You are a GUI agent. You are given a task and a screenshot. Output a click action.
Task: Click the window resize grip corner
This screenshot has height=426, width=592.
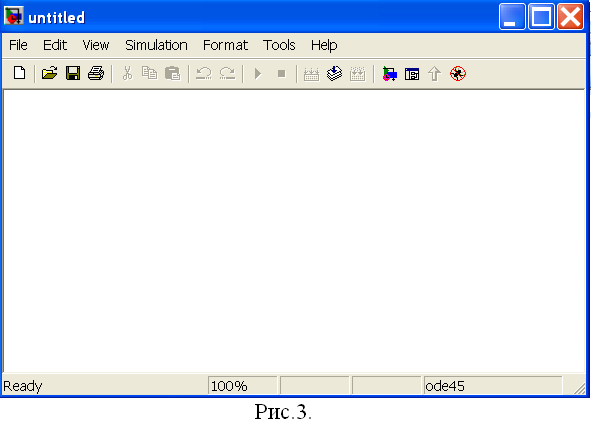(579, 388)
